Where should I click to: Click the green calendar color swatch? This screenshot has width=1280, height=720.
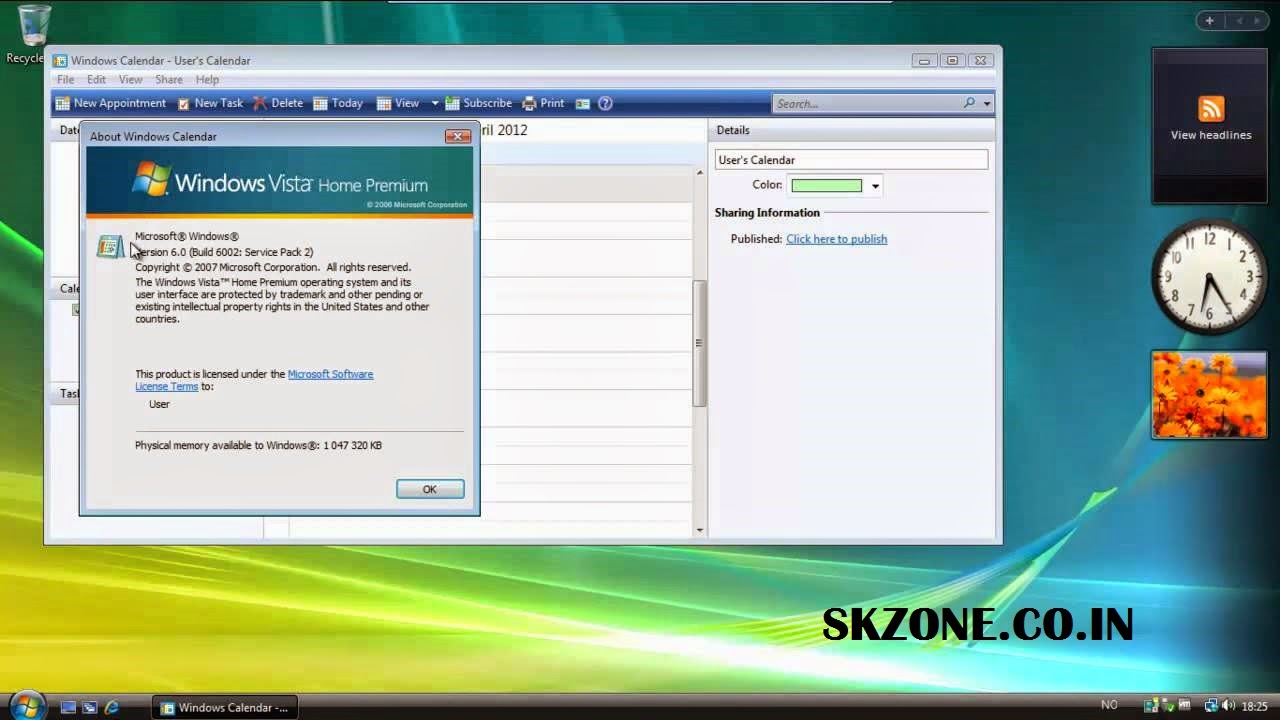click(x=826, y=185)
